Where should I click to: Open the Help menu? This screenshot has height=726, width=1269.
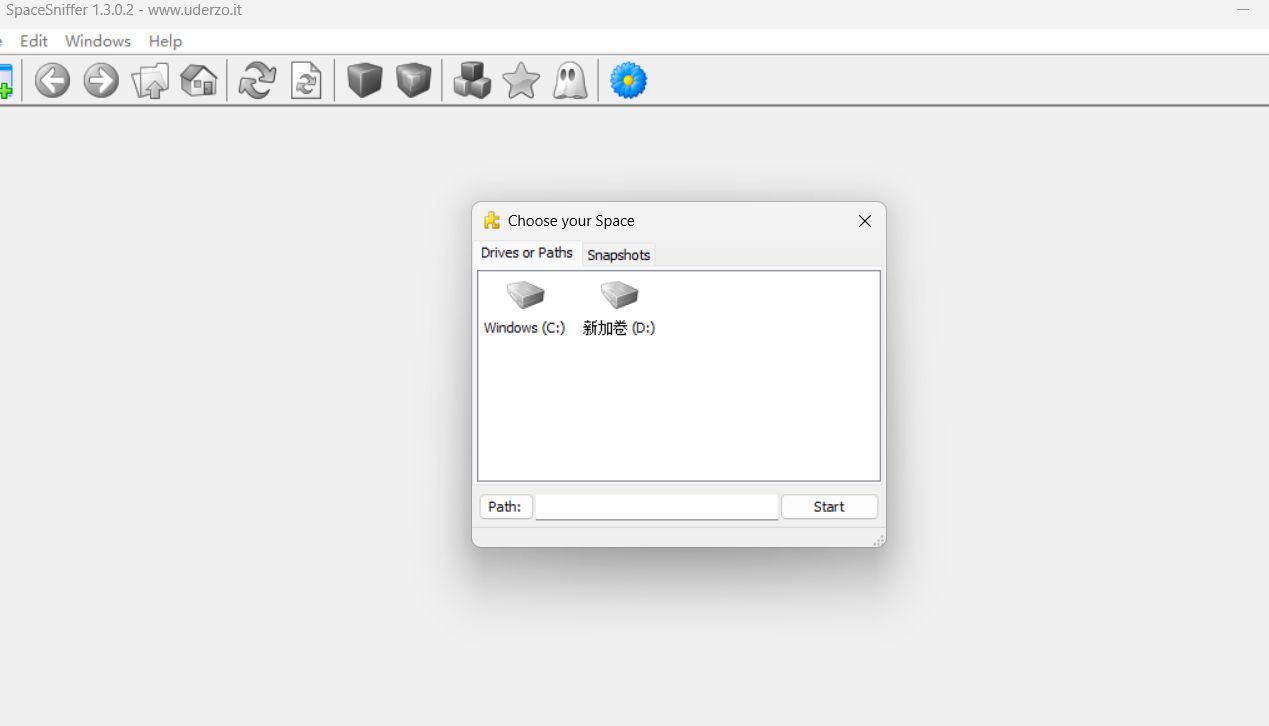tap(165, 41)
